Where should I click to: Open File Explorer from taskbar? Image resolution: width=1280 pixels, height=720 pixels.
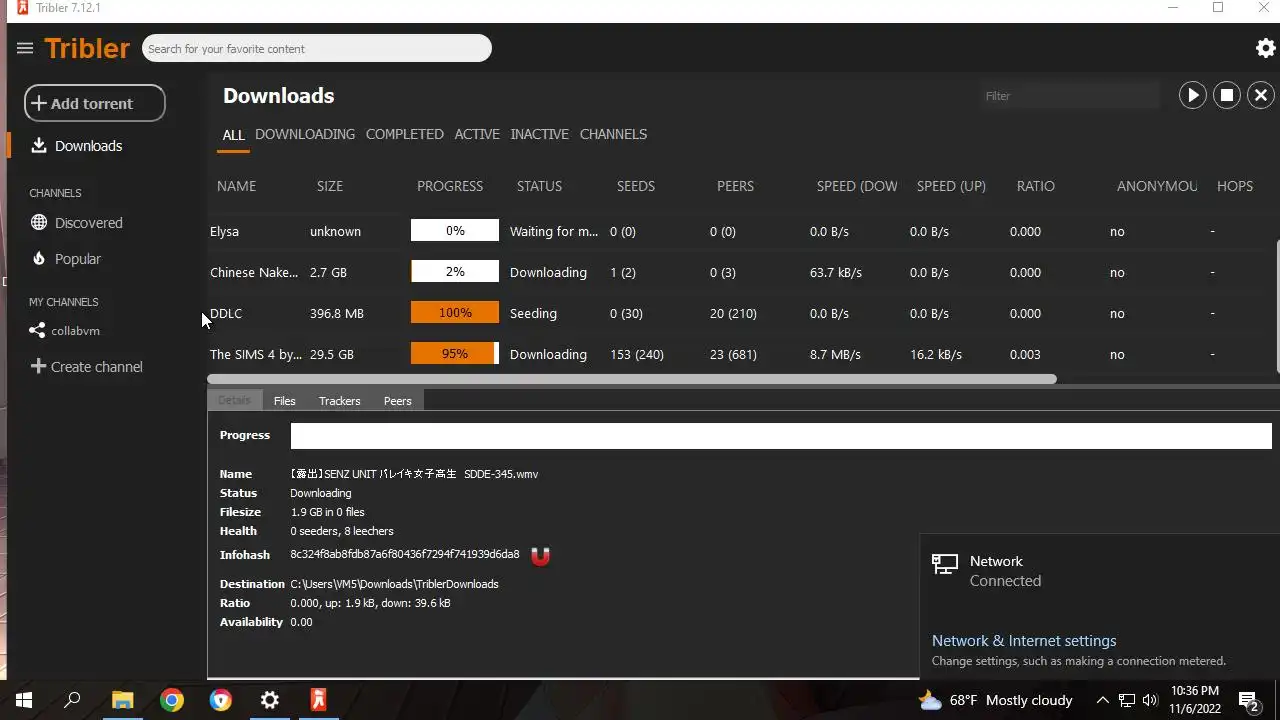[x=123, y=700]
